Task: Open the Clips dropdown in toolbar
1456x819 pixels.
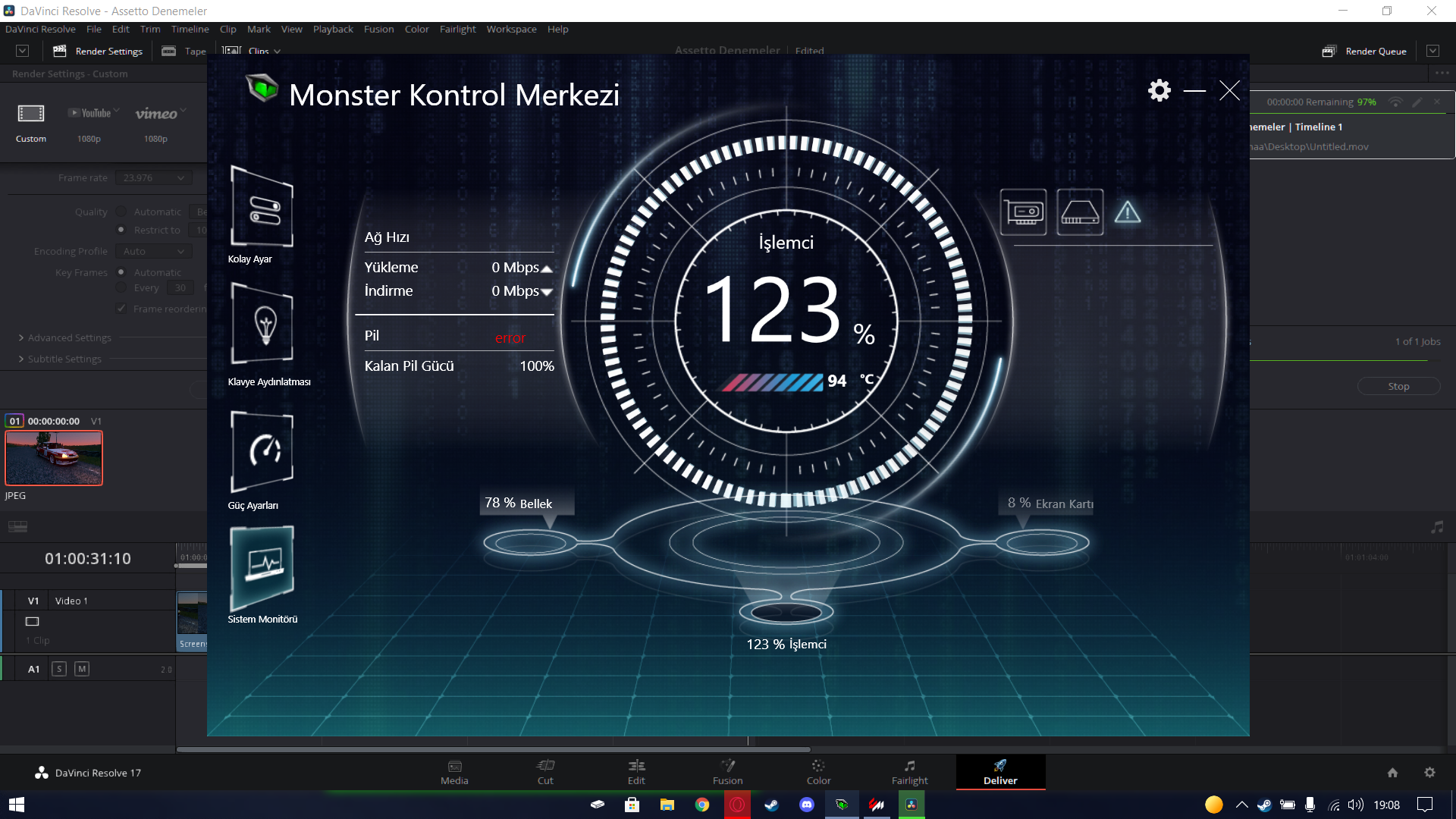Action: [253, 51]
